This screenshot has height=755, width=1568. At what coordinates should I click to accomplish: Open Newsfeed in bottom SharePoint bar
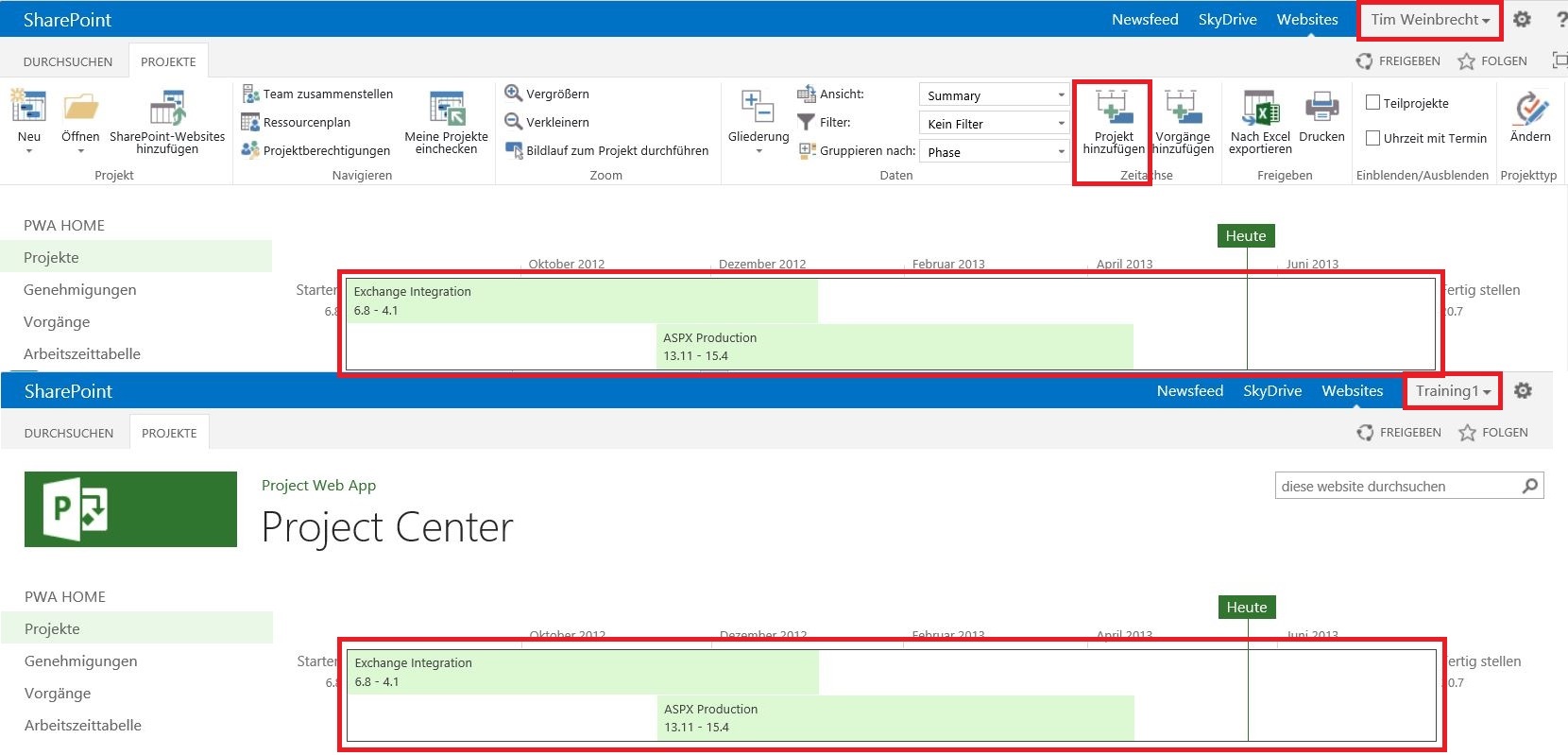click(1190, 390)
